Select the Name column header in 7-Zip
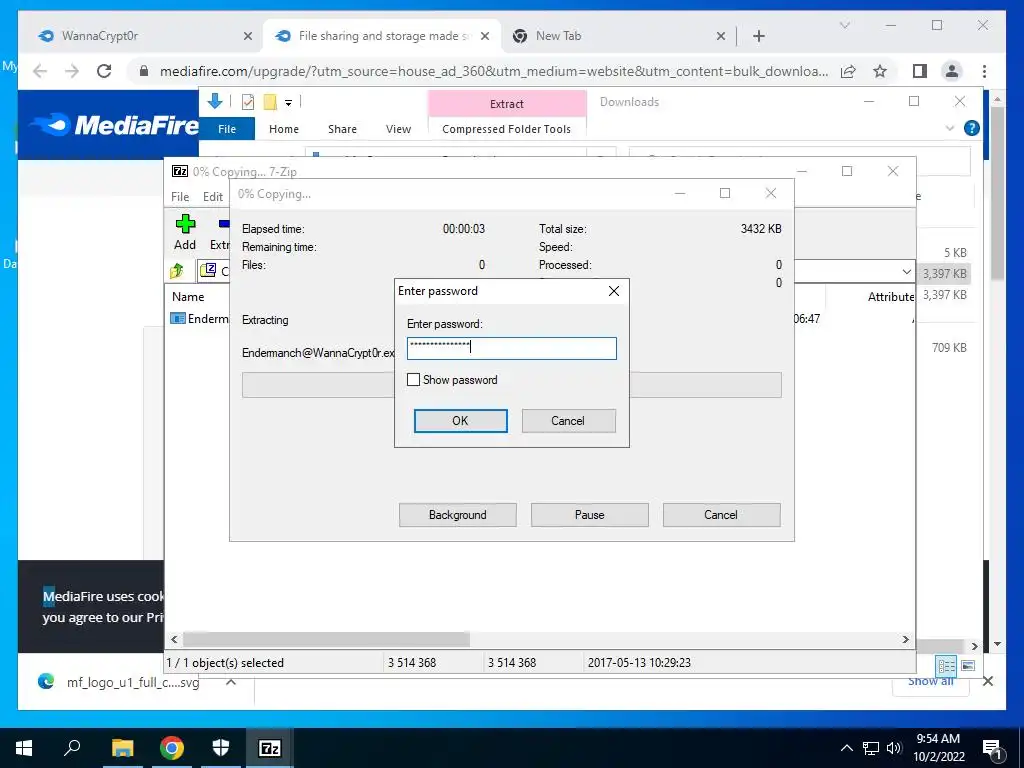Image resolution: width=1024 pixels, height=768 pixels. pyautogui.click(x=188, y=296)
